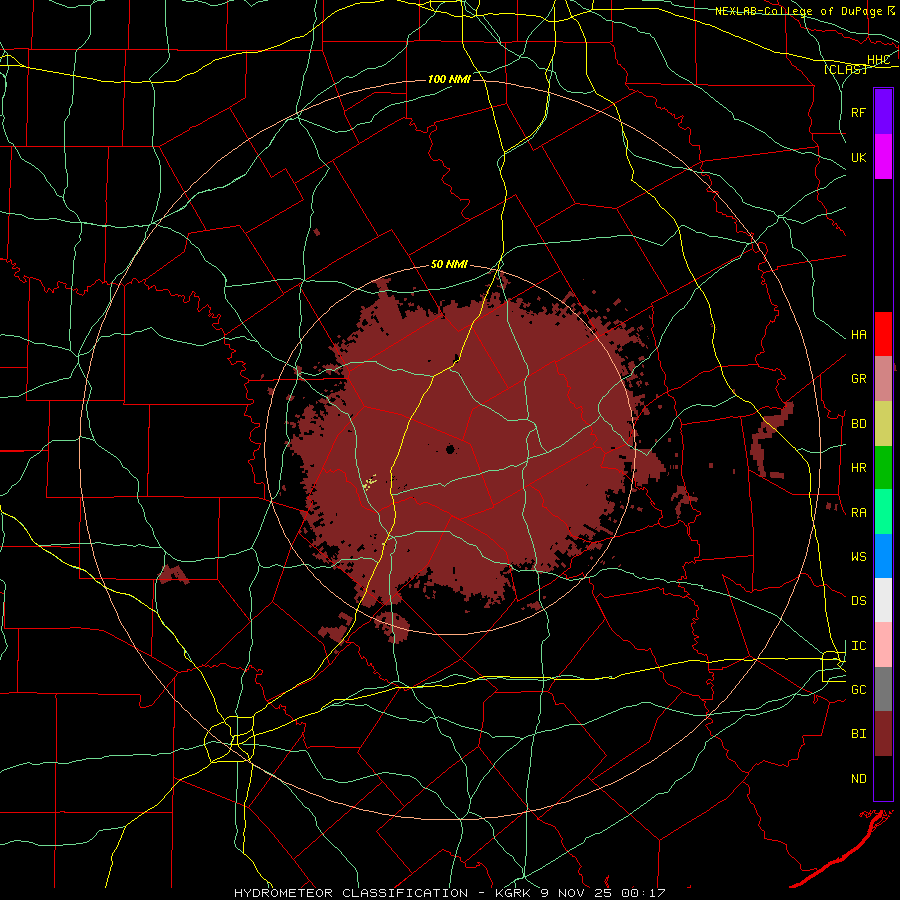900x900 pixels.
Task: Click the WS legend label
Action: point(859,556)
